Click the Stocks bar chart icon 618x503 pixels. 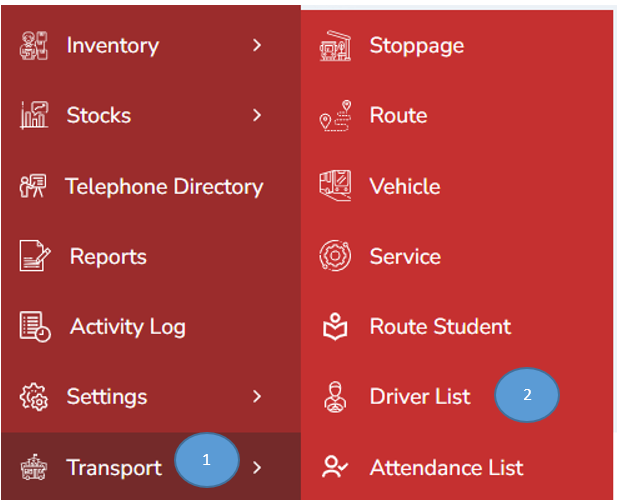click(x=34, y=115)
